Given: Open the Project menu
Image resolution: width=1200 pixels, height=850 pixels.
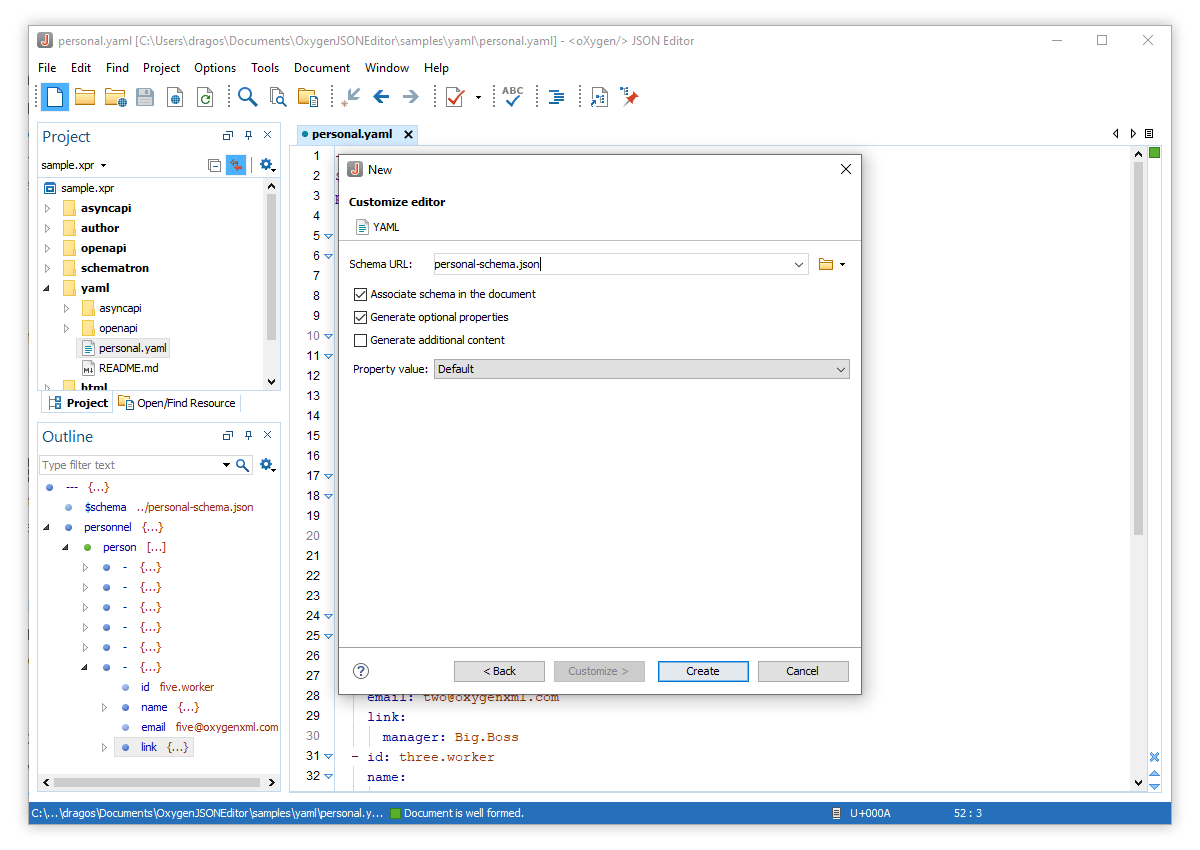Looking at the screenshot, I should (x=161, y=68).
